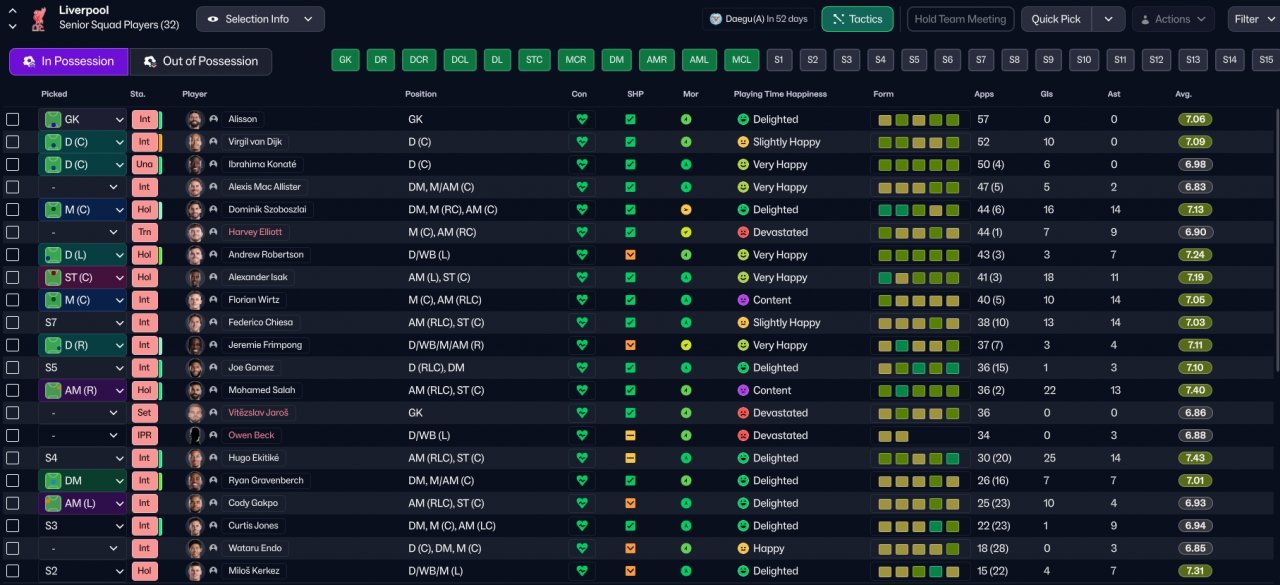Click Joe Gomez's condition heart icon
Screen dimensions: 1280x585
coord(580,367)
